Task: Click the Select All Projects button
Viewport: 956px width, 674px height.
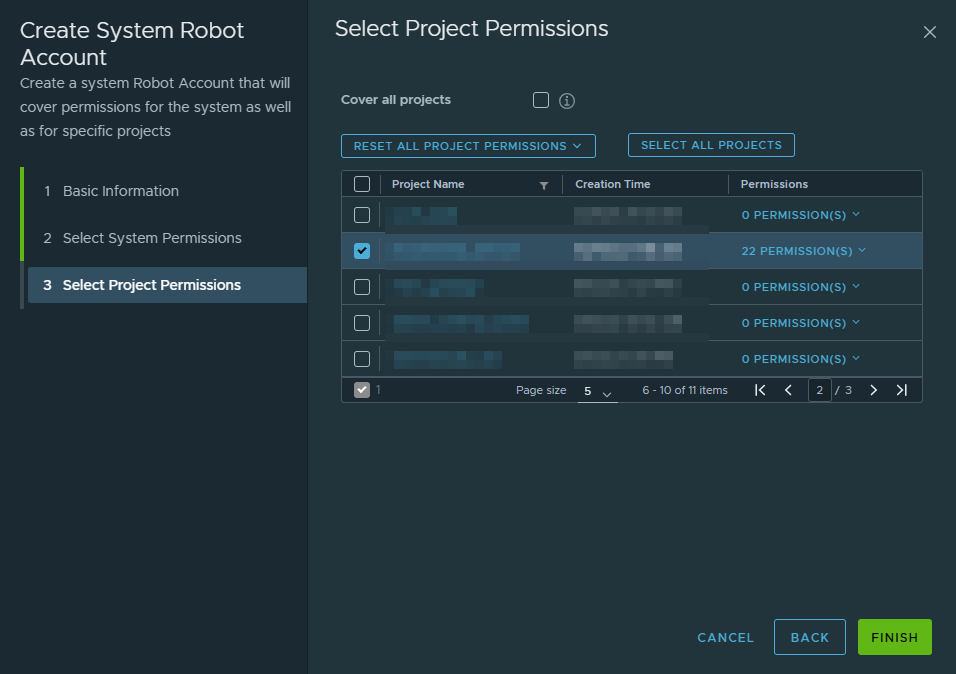Action: [712, 145]
